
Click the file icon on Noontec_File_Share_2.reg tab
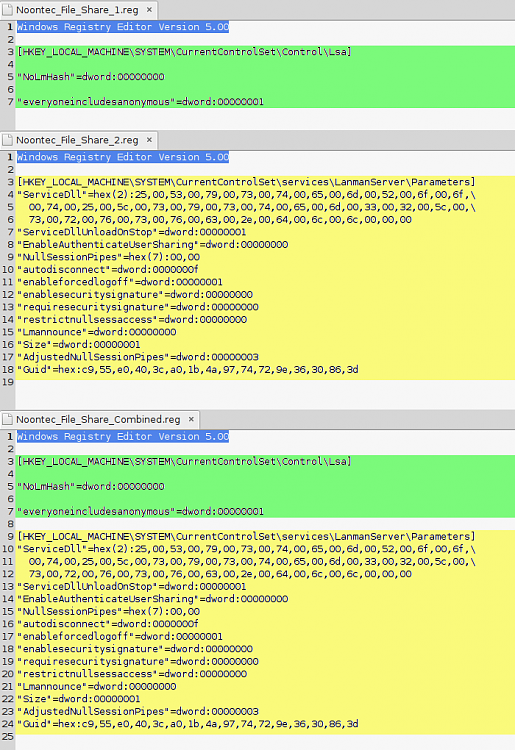tap(8, 140)
